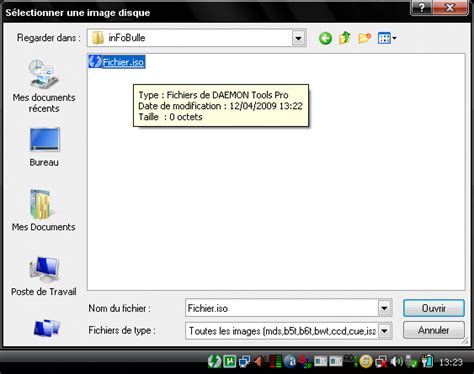Click the dual monitors network tray icon
474x374 pixels.
(x=245, y=362)
